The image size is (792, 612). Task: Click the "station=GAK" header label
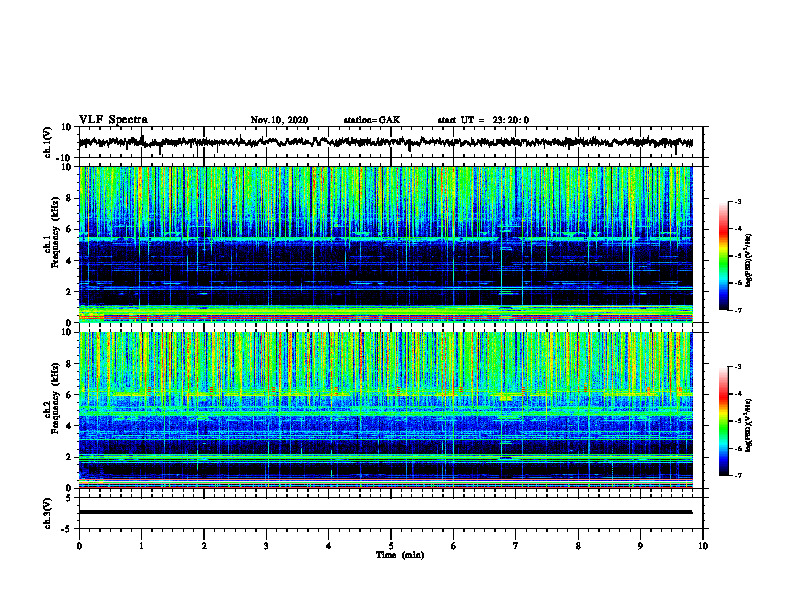[372, 120]
